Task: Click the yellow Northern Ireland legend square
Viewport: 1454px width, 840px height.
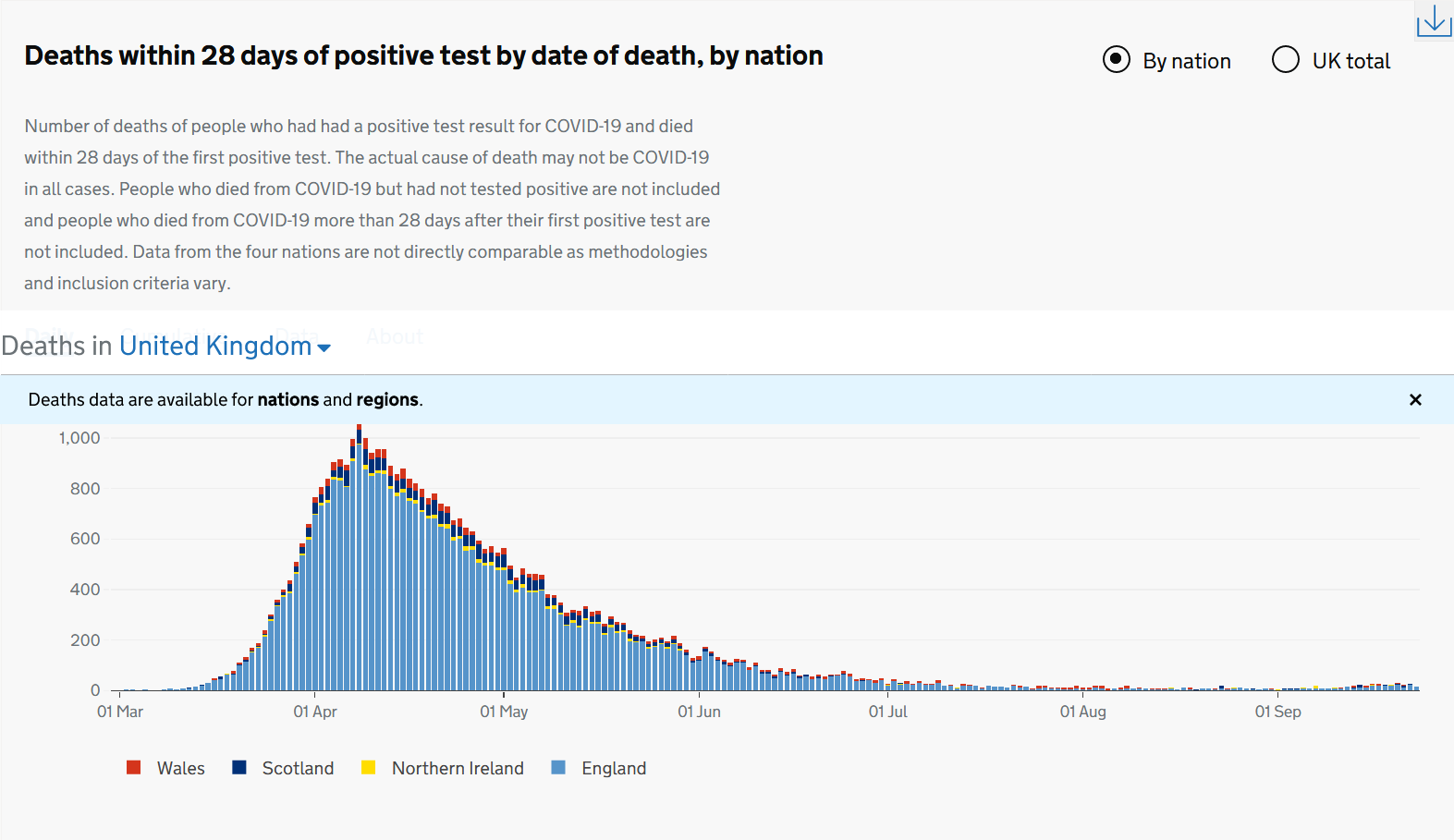Action: click(x=368, y=768)
